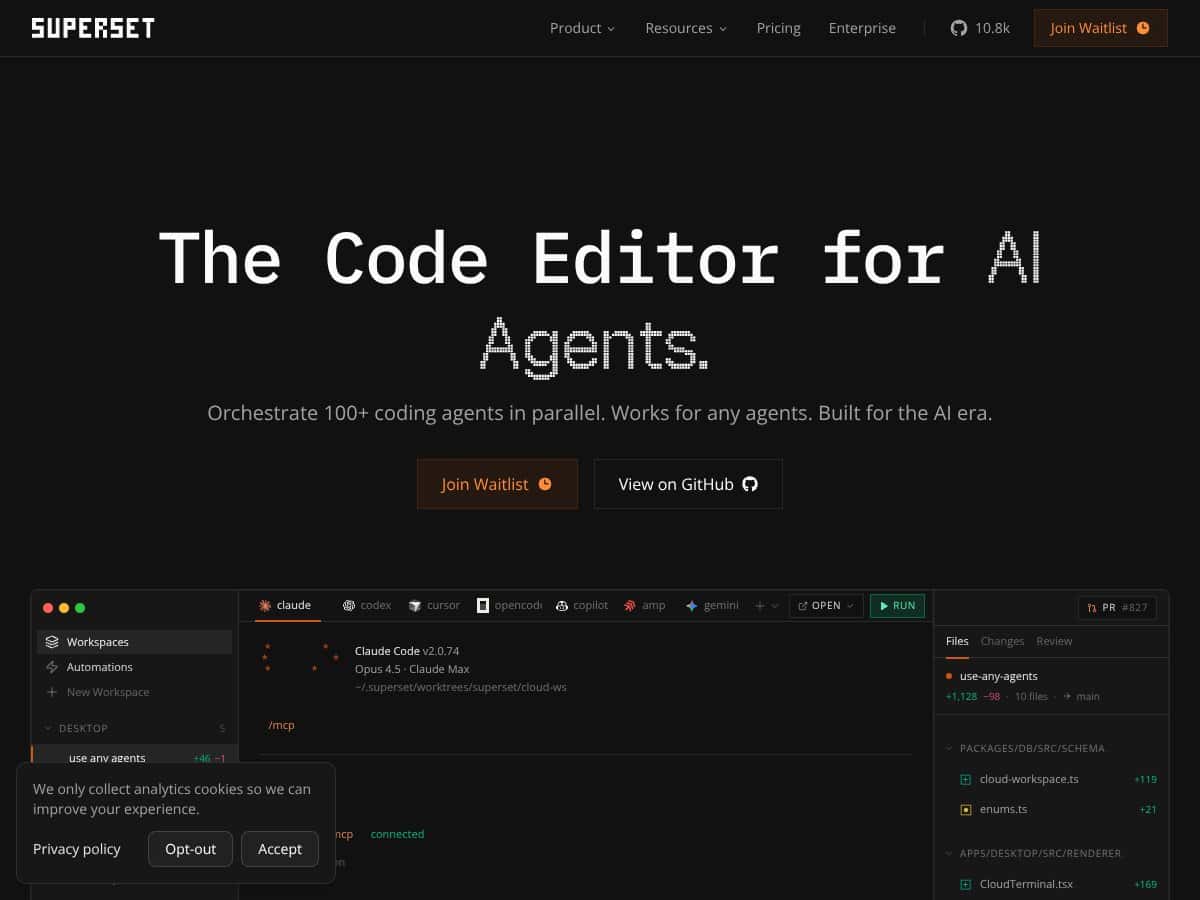
Task: Collapse the PACKAGES/DB/SRC/SCHEMA folder group
Action: [x=950, y=748]
